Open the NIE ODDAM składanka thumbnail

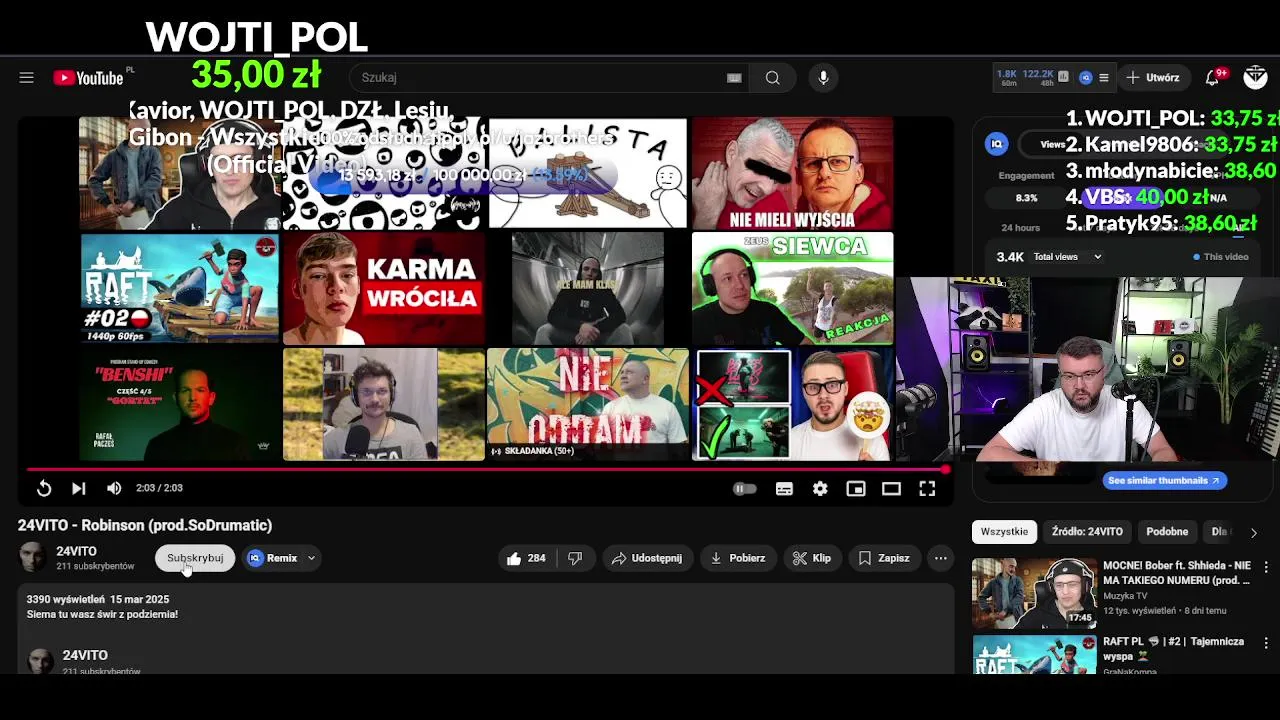(x=588, y=404)
